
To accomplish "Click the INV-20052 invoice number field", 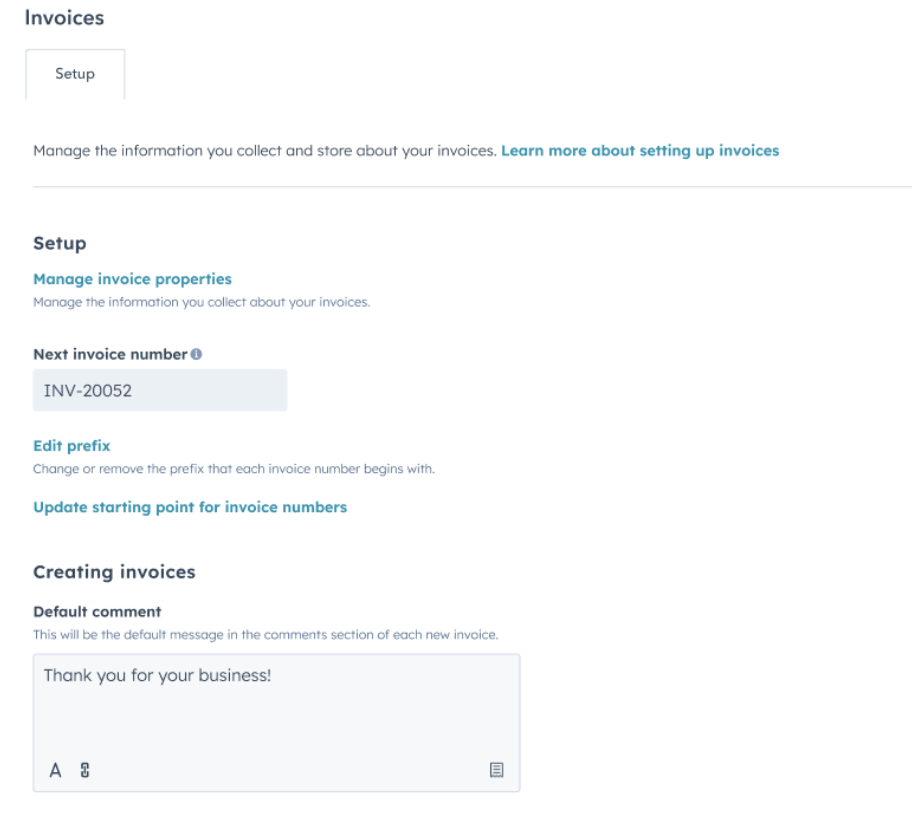I will [x=160, y=388].
